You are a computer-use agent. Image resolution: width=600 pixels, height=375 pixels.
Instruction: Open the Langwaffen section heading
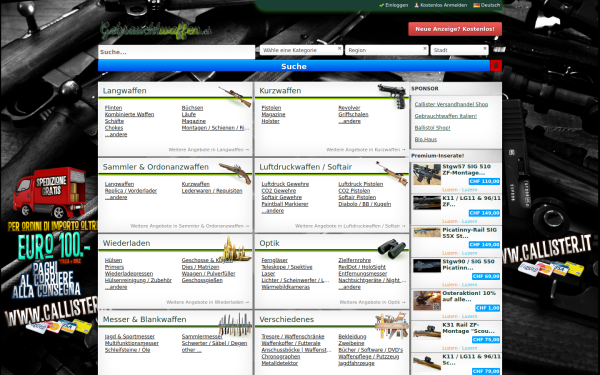(x=124, y=91)
